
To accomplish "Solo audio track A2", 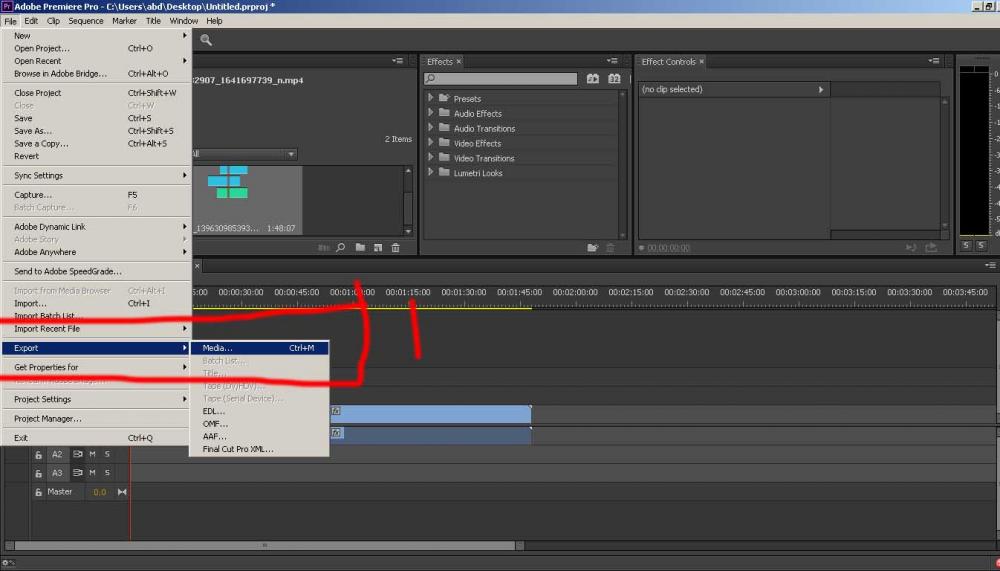I will [107, 454].
